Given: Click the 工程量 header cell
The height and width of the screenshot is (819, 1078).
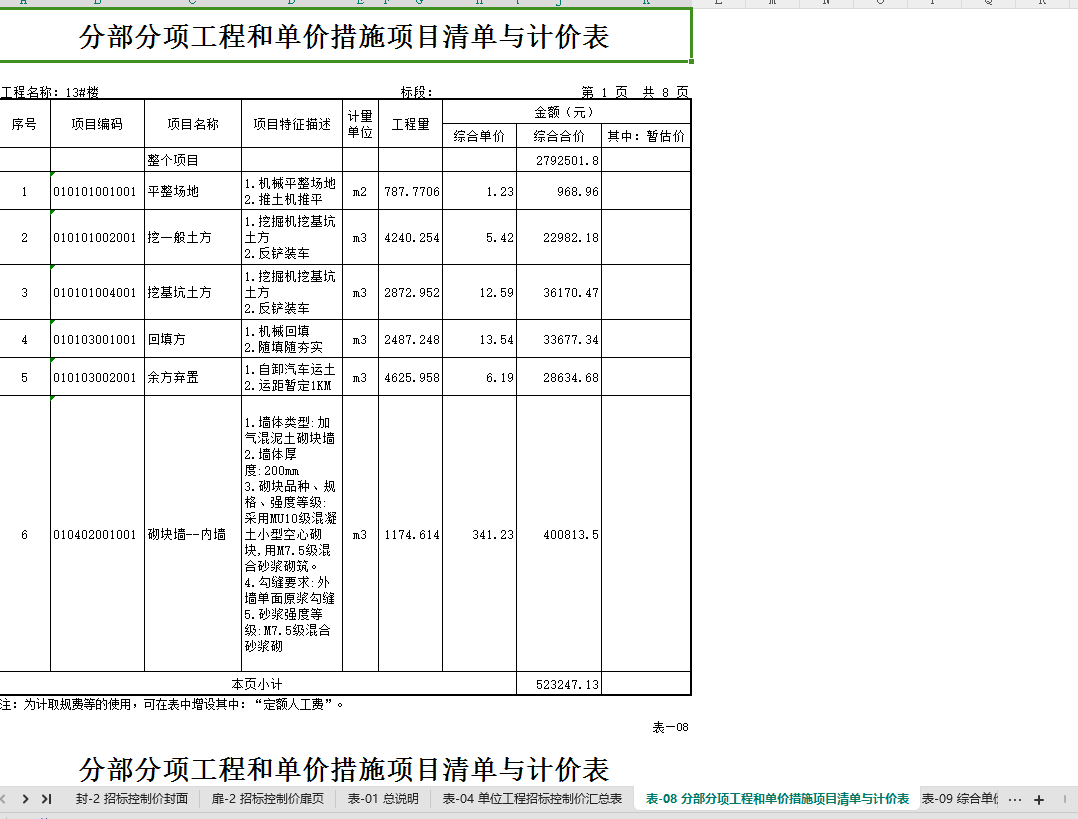Looking at the screenshot, I should pyautogui.click(x=410, y=124).
